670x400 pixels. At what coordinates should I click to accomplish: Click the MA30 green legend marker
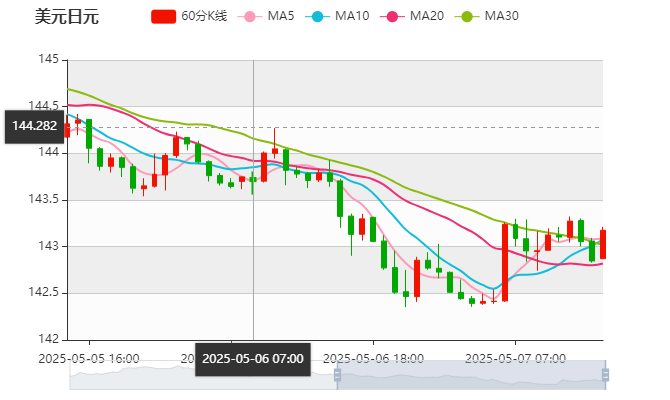point(466,17)
